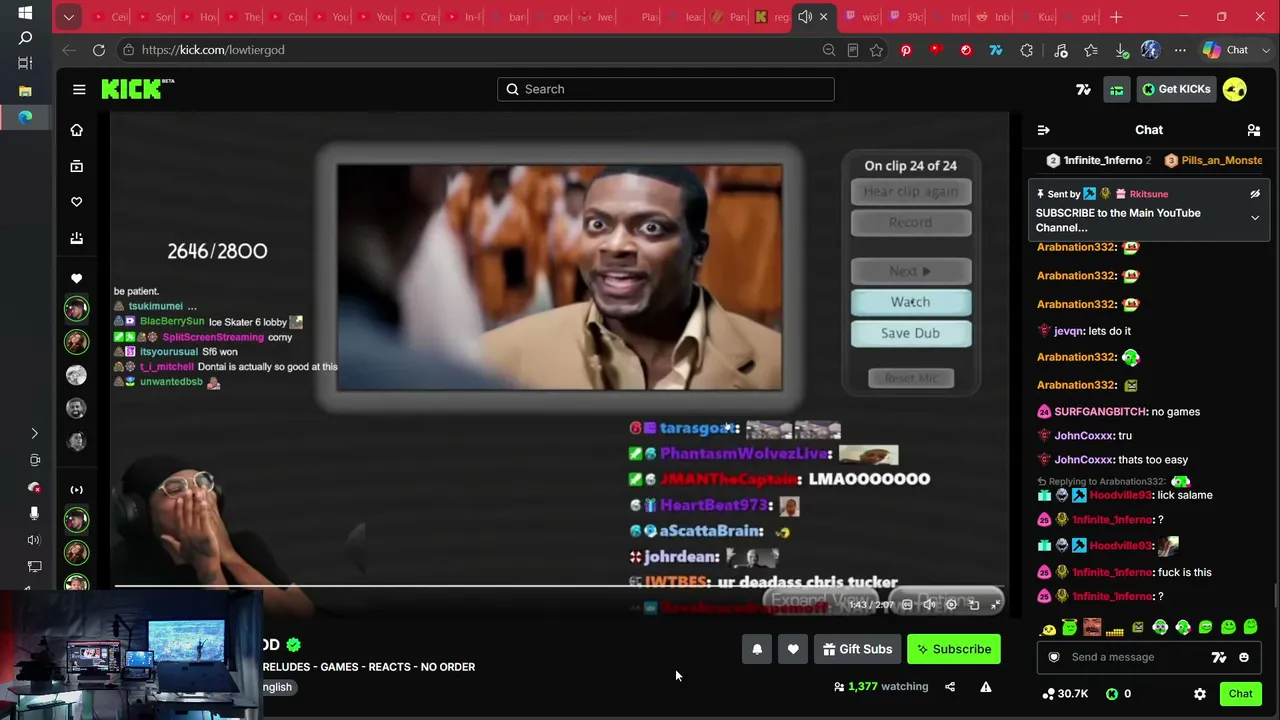Screen dimensions: 1280x720
Task: Open browser downloads icon
Action: (x=1122, y=50)
